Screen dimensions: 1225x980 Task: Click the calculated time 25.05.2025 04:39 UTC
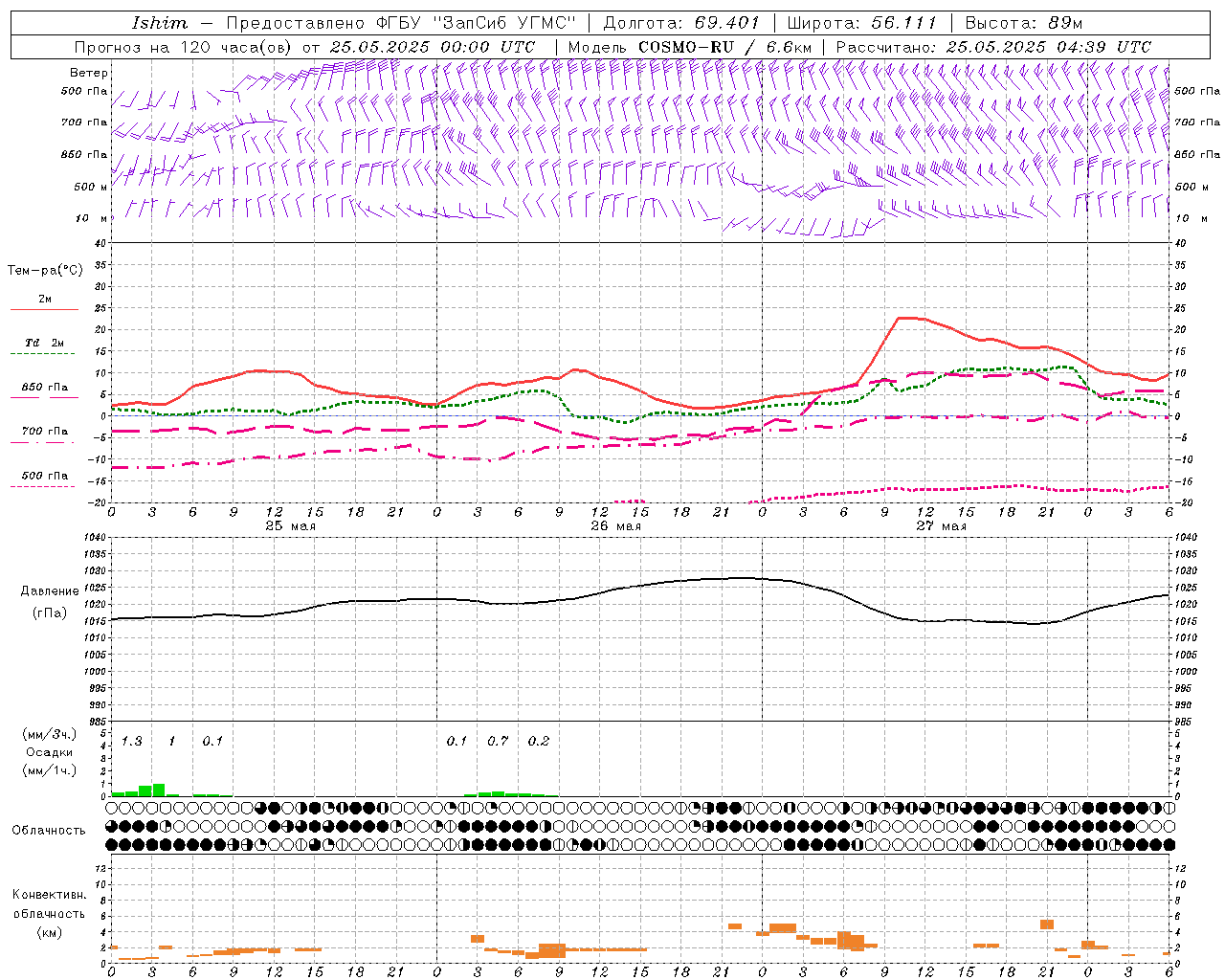click(x=1049, y=47)
